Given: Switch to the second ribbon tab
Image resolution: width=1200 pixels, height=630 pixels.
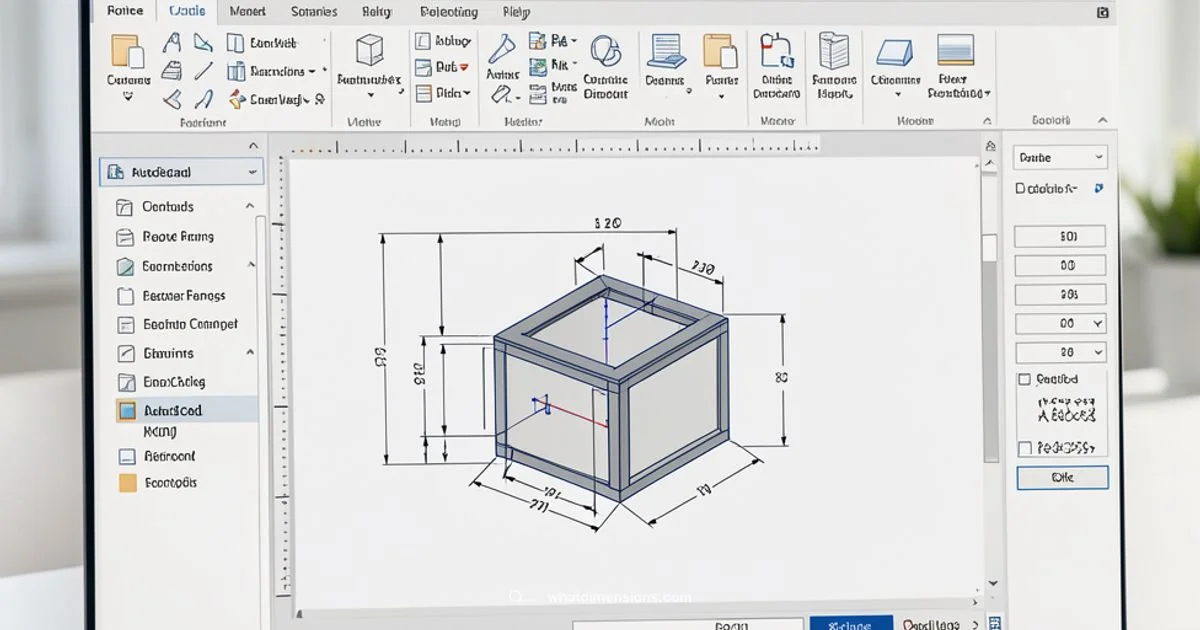Looking at the screenshot, I should click(187, 11).
